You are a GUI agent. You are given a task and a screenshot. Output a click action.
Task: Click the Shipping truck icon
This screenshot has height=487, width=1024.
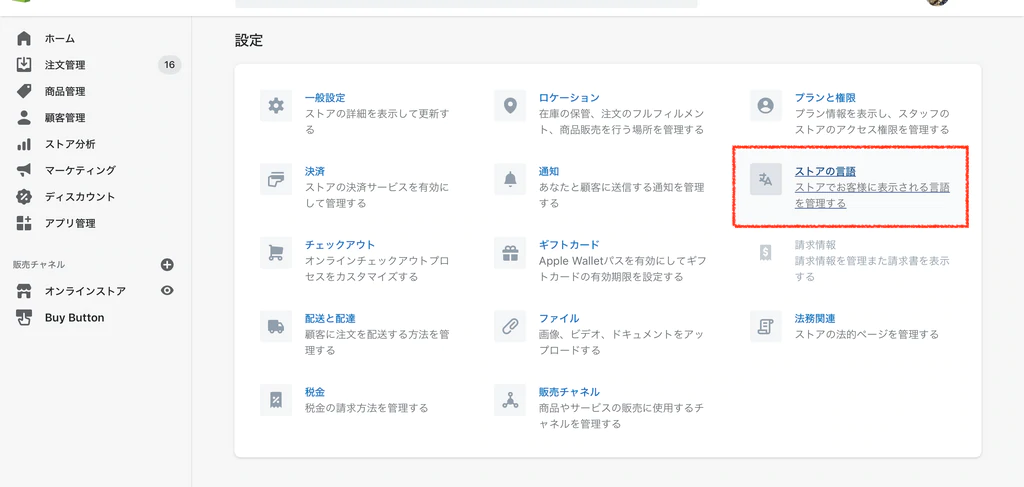coord(276,326)
